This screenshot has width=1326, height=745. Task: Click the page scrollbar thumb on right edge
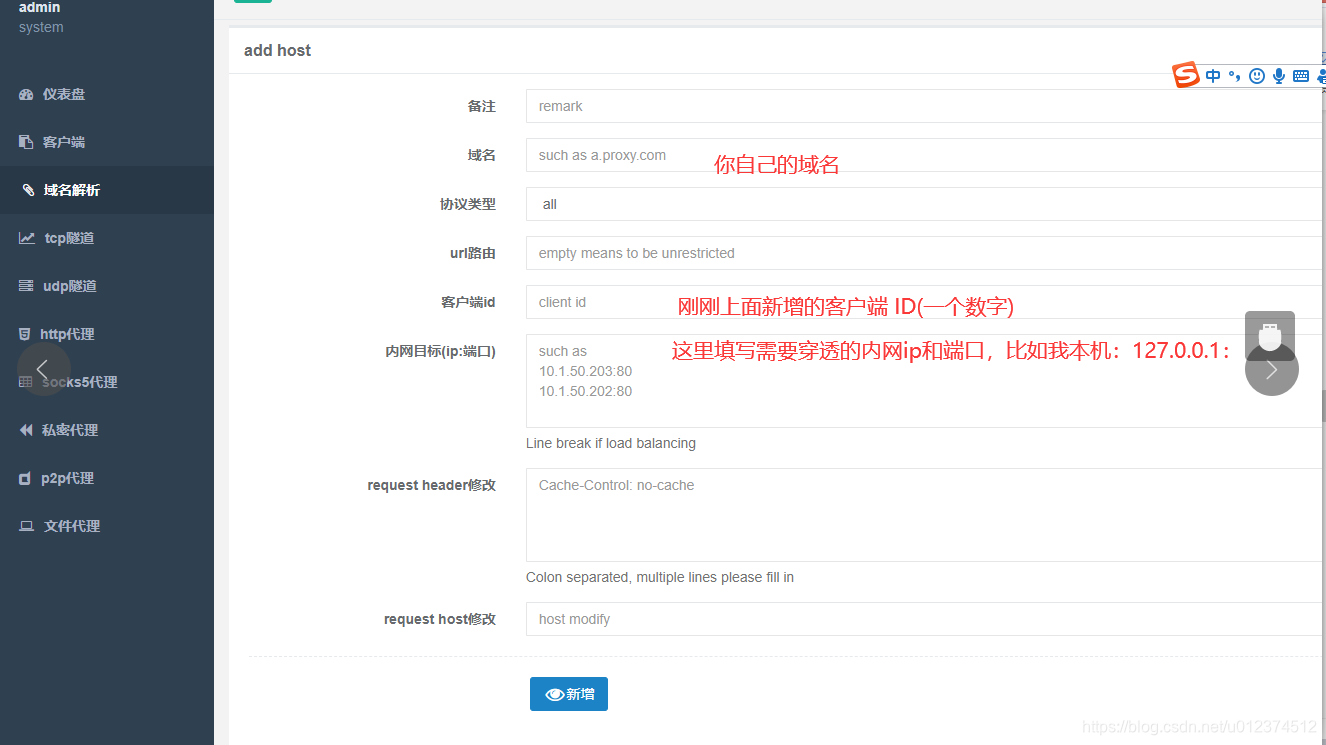1323,405
